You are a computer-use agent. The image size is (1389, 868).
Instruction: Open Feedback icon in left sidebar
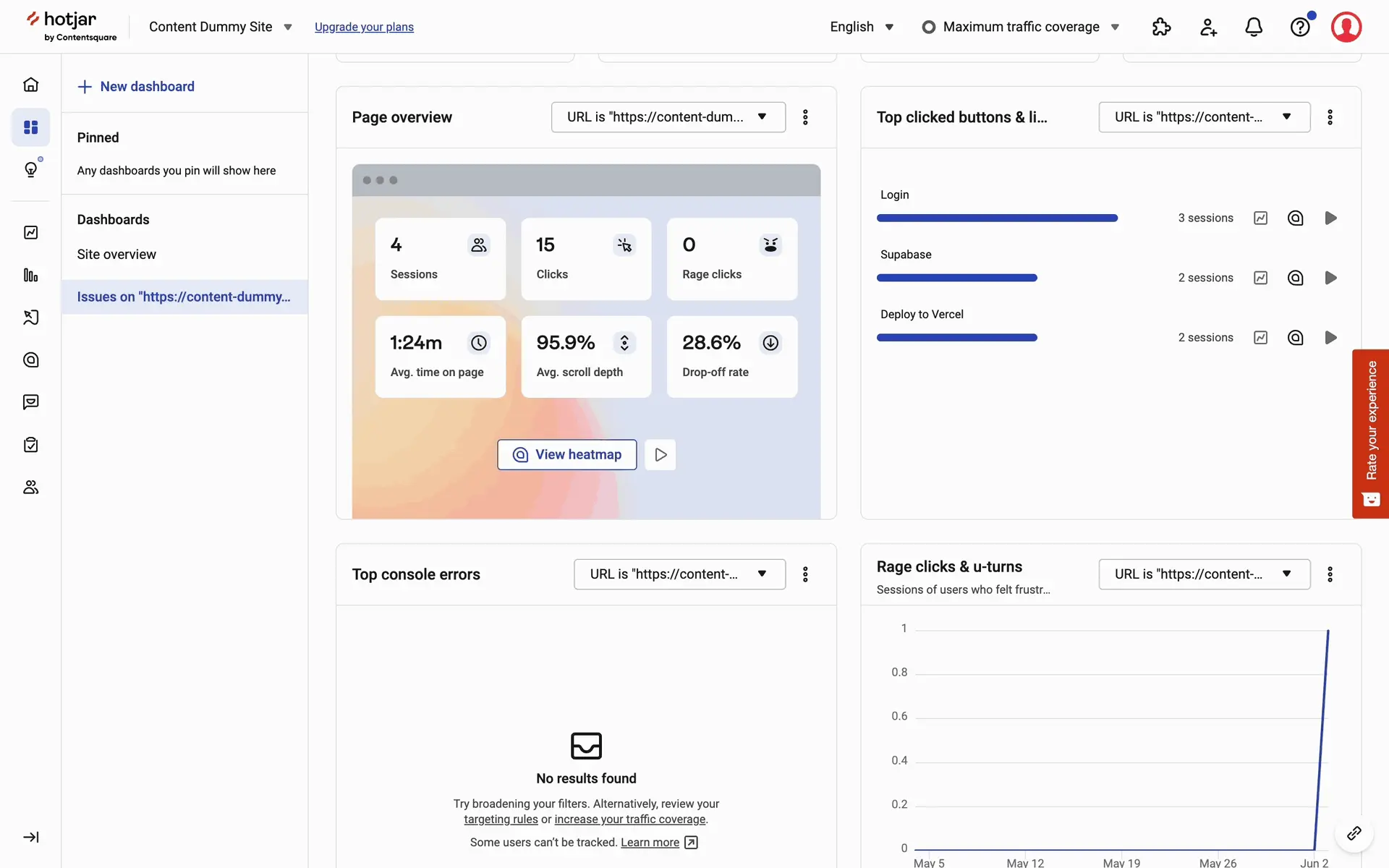30,402
